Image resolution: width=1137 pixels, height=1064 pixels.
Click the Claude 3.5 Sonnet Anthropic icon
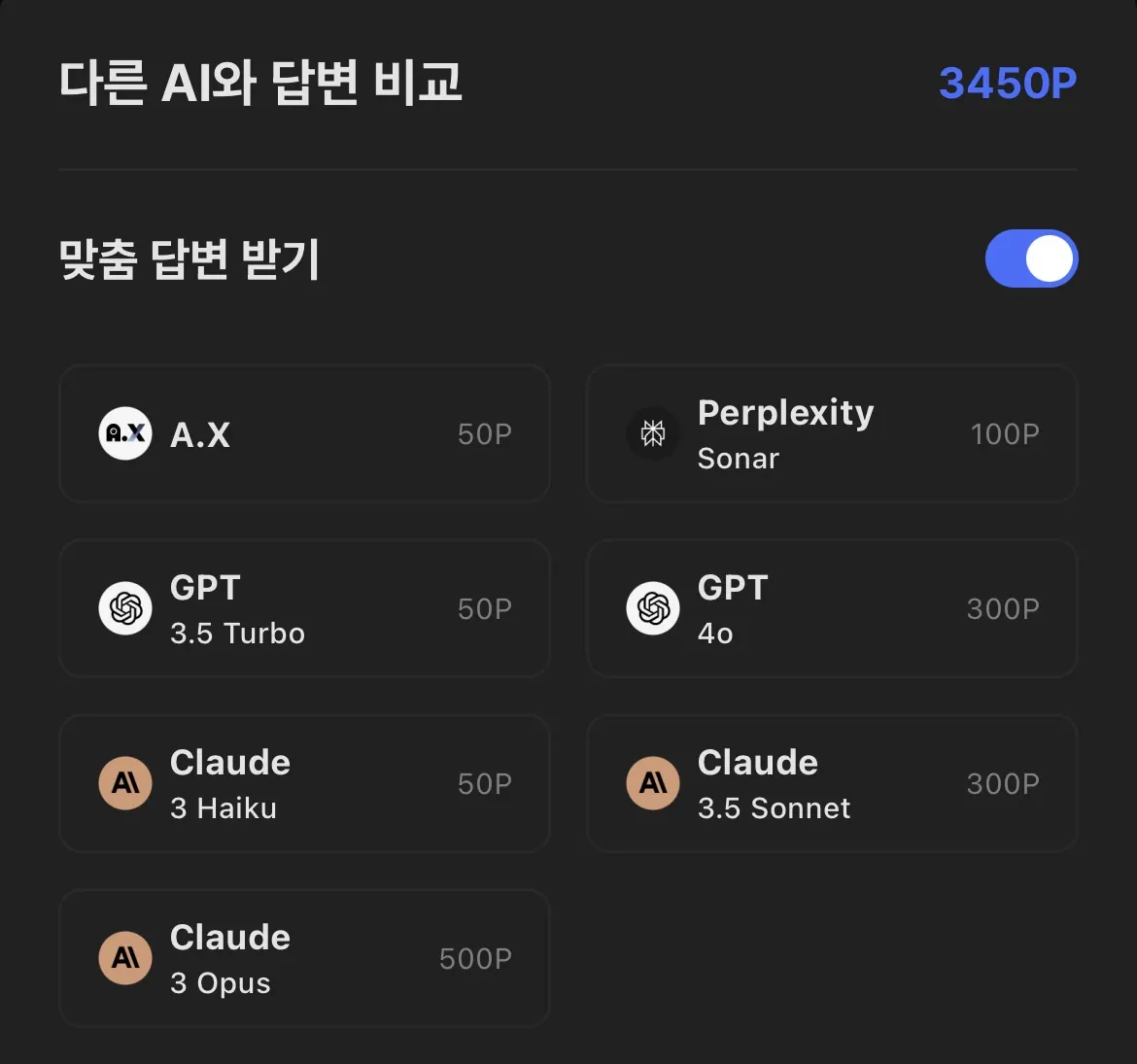point(653,783)
